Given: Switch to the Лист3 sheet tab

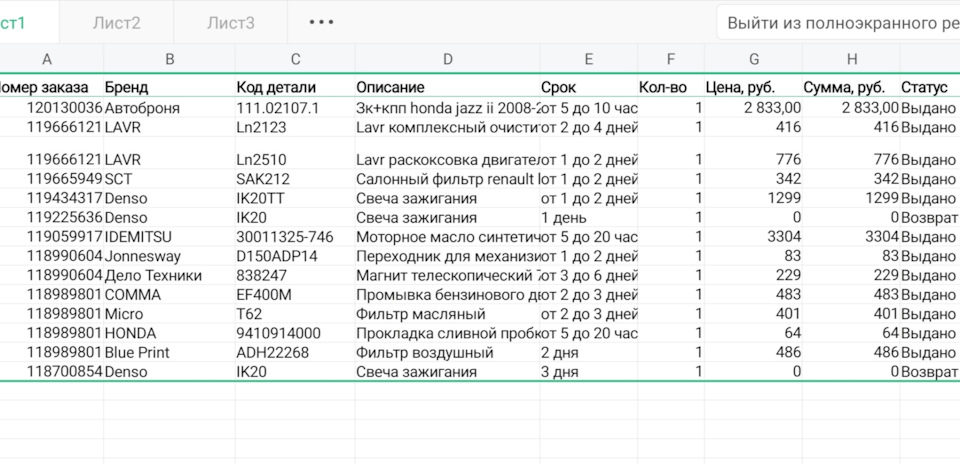Looking at the screenshot, I should (230, 23).
